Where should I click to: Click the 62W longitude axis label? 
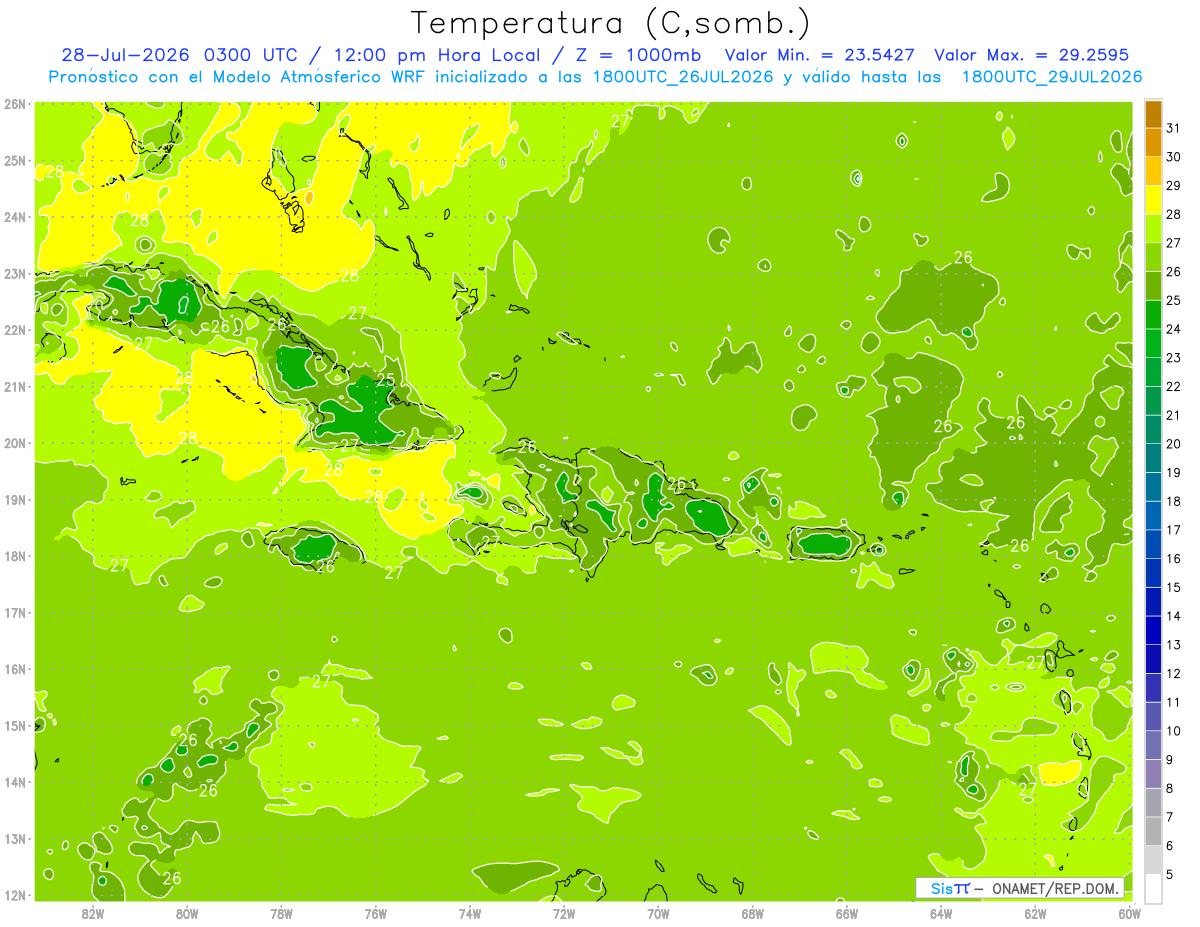[1035, 913]
